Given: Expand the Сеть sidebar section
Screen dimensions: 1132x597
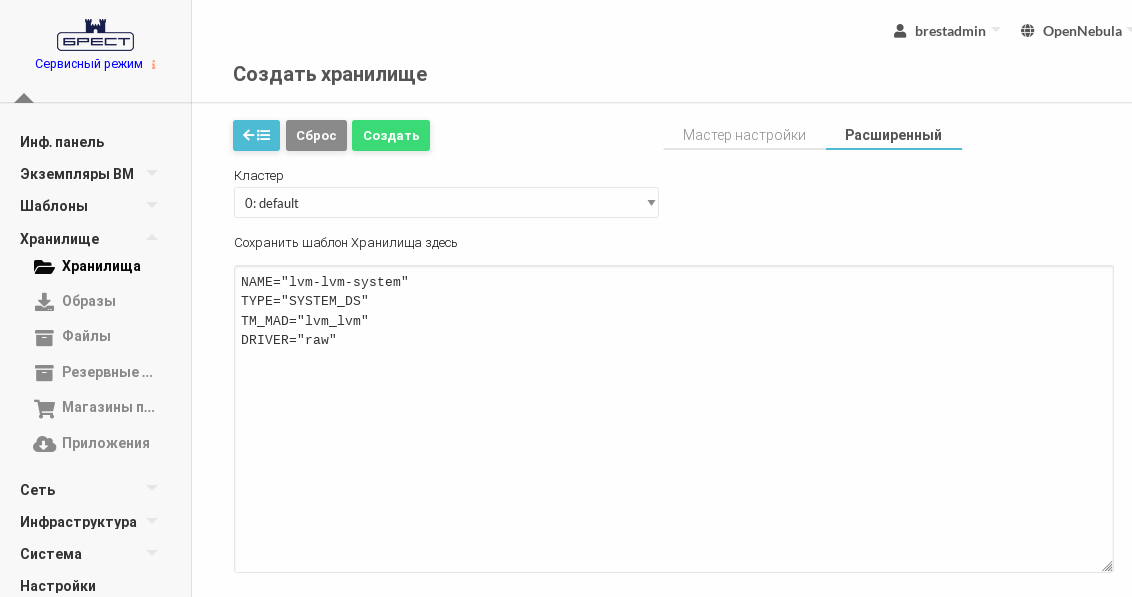Looking at the screenshot, I should [x=88, y=490].
